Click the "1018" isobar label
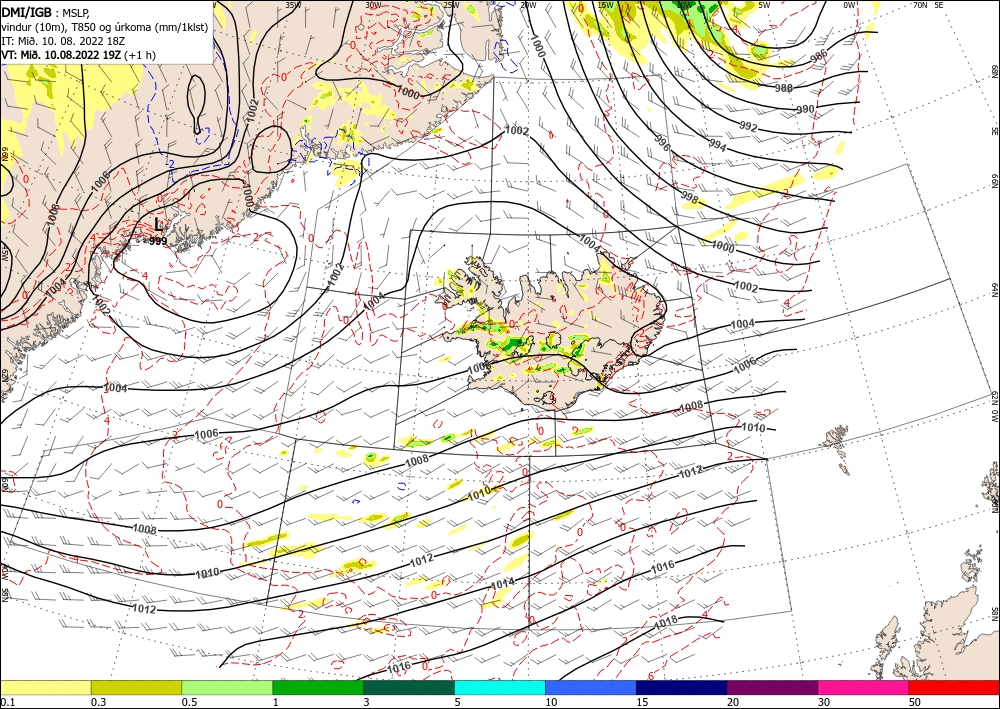Viewport: 1000px width, 709px height. pyautogui.click(x=666, y=622)
